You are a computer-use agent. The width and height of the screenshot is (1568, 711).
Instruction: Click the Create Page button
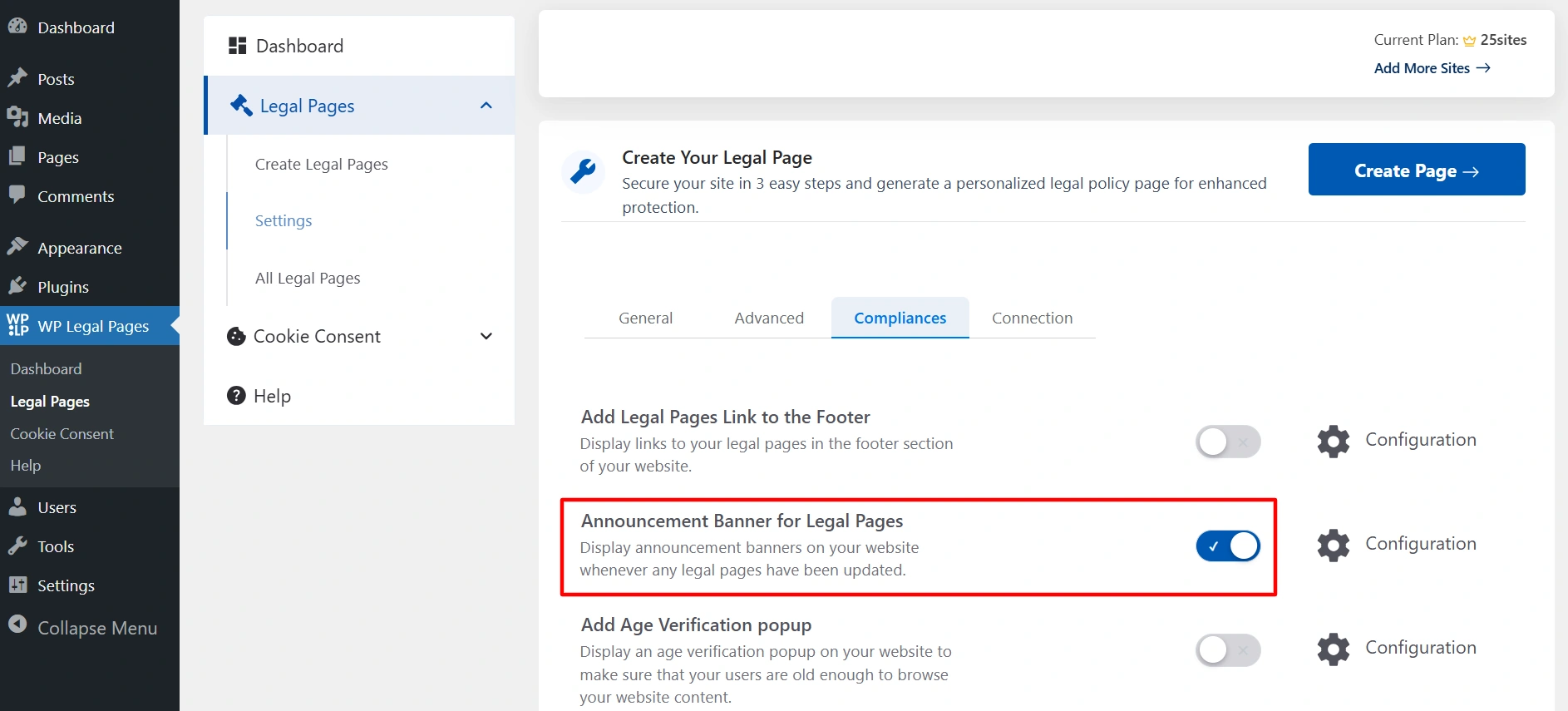(x=1417, y=170)
